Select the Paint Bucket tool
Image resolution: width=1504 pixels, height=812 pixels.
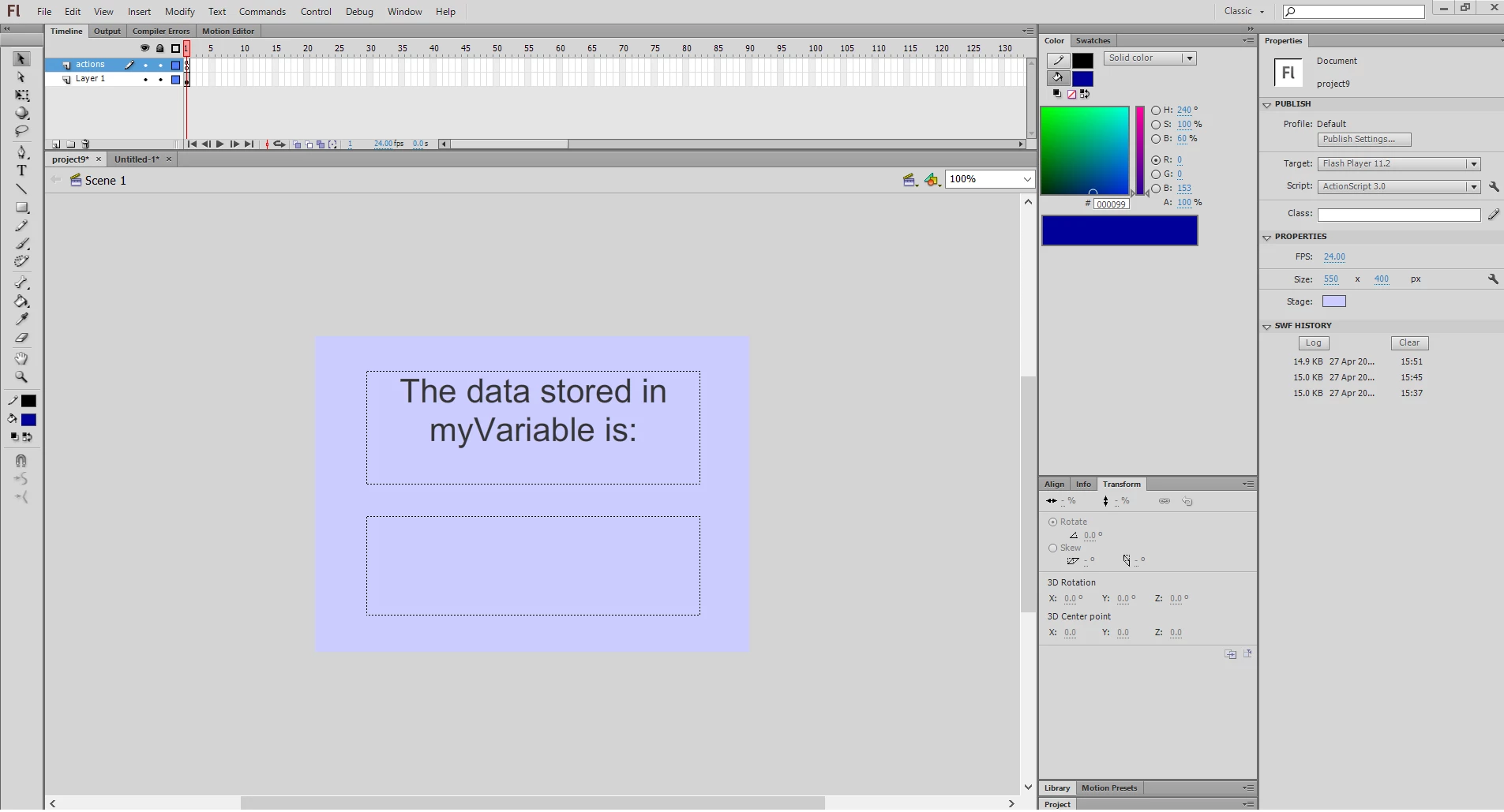point(21,301)
